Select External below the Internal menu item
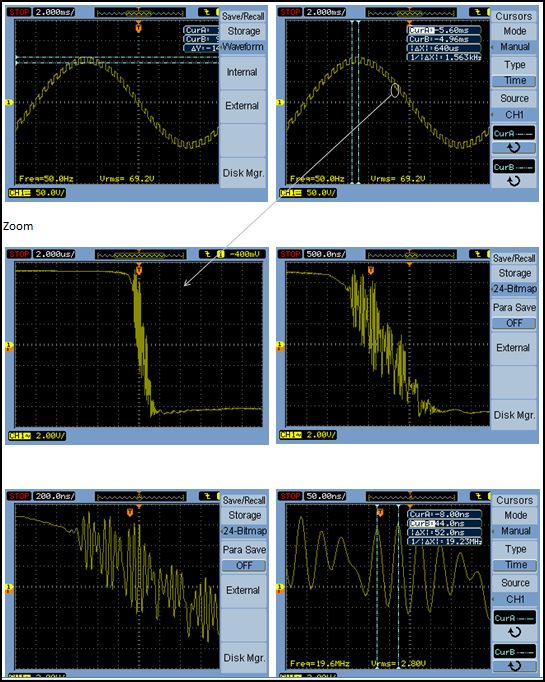Viewport: 545px width, 682px height. click(242, 106)
